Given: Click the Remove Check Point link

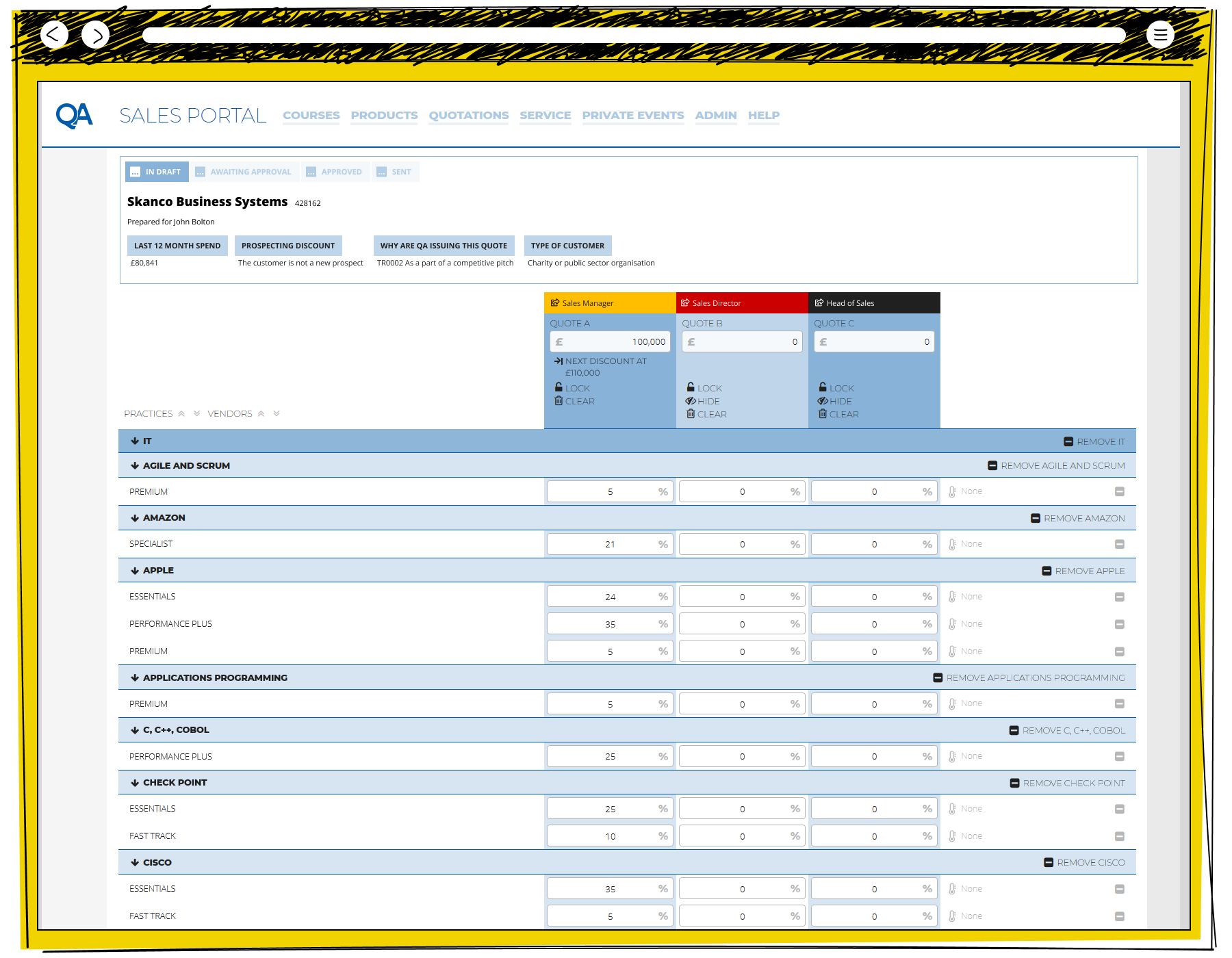Looking at the screenshot, I should pyautogui.click(x=1067, y=784).
